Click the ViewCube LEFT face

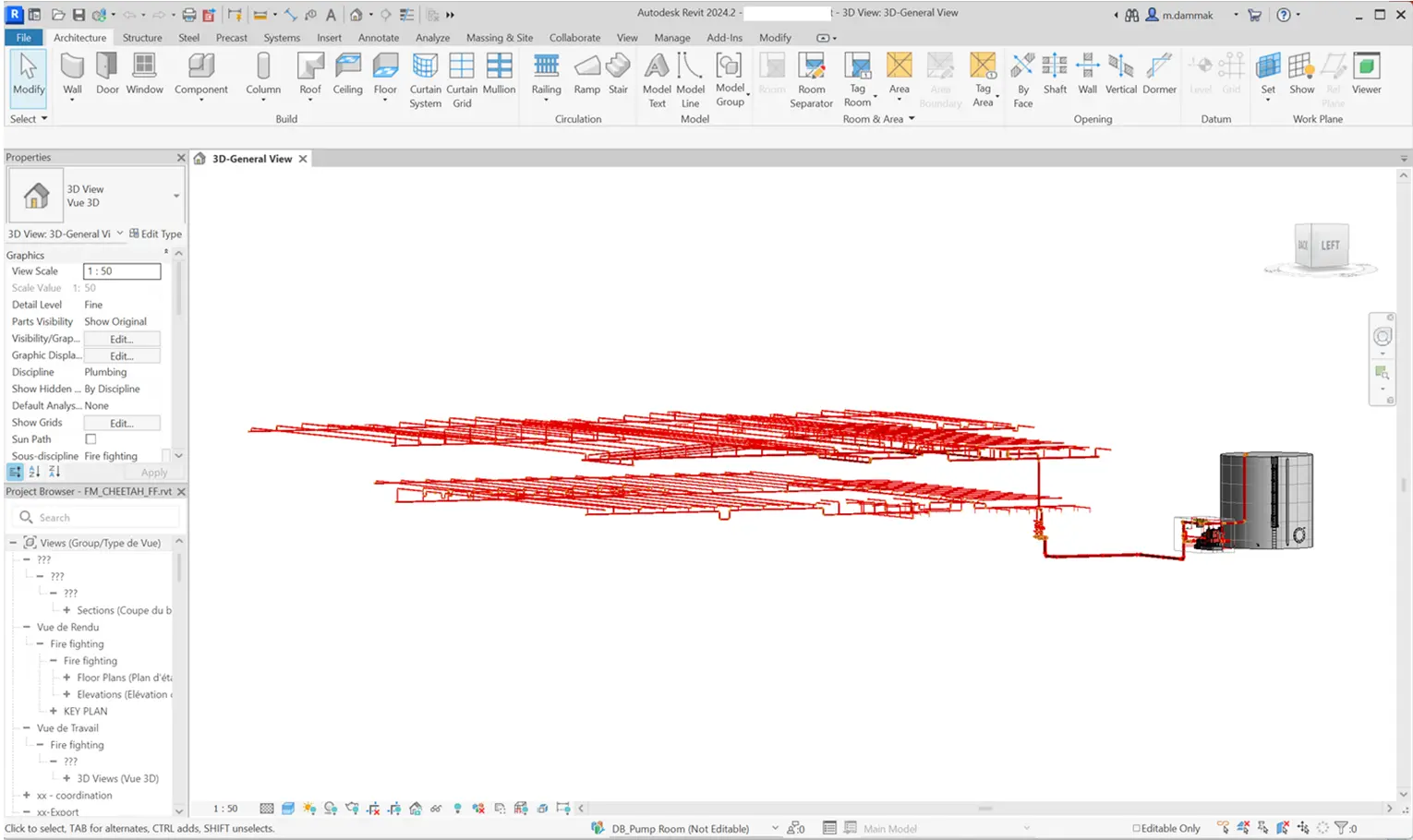pyautogui.click(x=1330, y=246)
